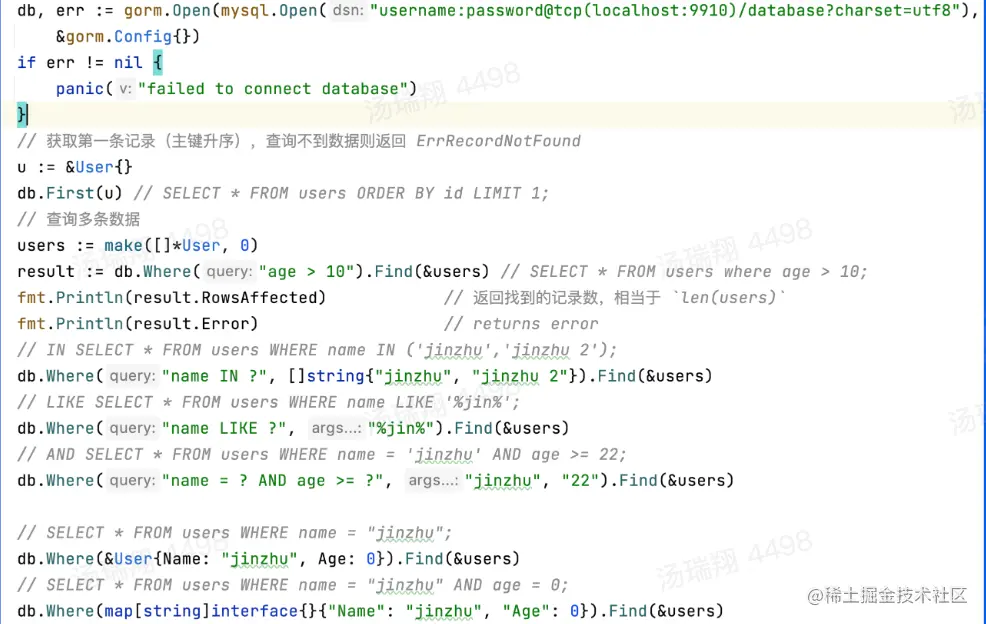Click the comment "查询多条数据"
986x624 pixels.
[x=79, y=220]
